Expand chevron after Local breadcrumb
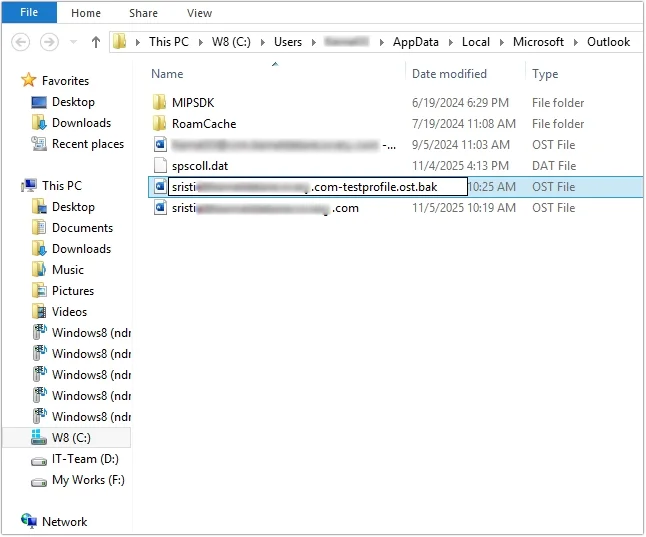This screenshot has width=646, height=537. [501, 42]
